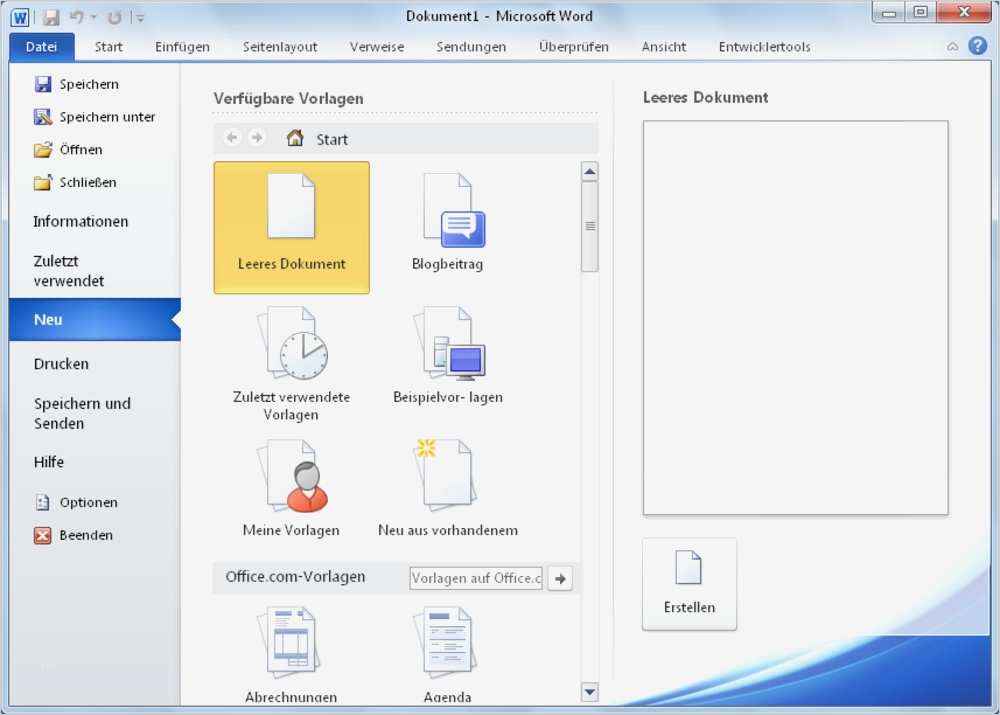
Task: Open Meine Vorlagen
Action: 291,480
